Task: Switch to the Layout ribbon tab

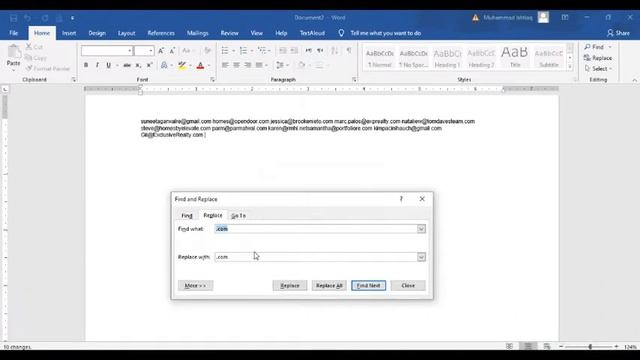Action: pyautogui.click(x=127, y=33)
